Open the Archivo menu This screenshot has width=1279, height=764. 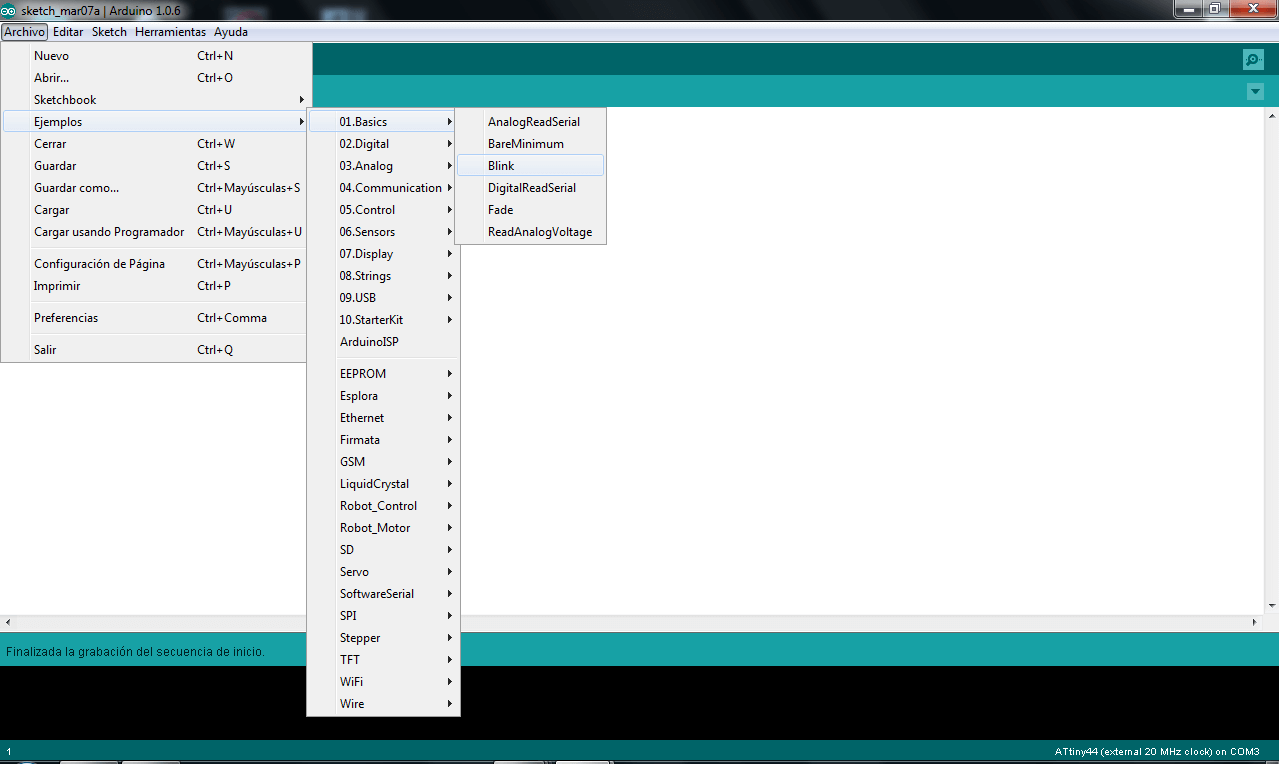tap(24, 32)
